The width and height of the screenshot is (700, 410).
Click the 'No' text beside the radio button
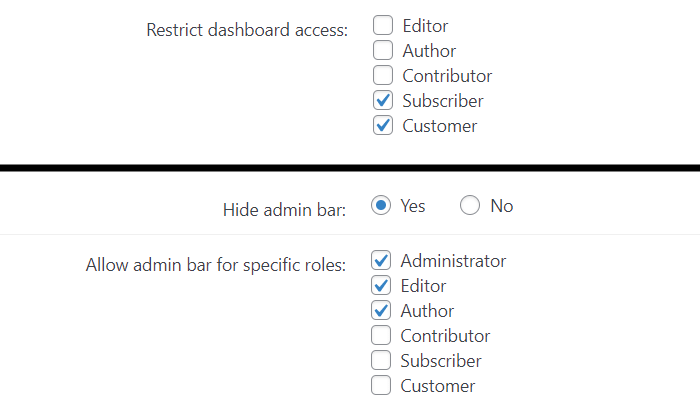[502, 206]
